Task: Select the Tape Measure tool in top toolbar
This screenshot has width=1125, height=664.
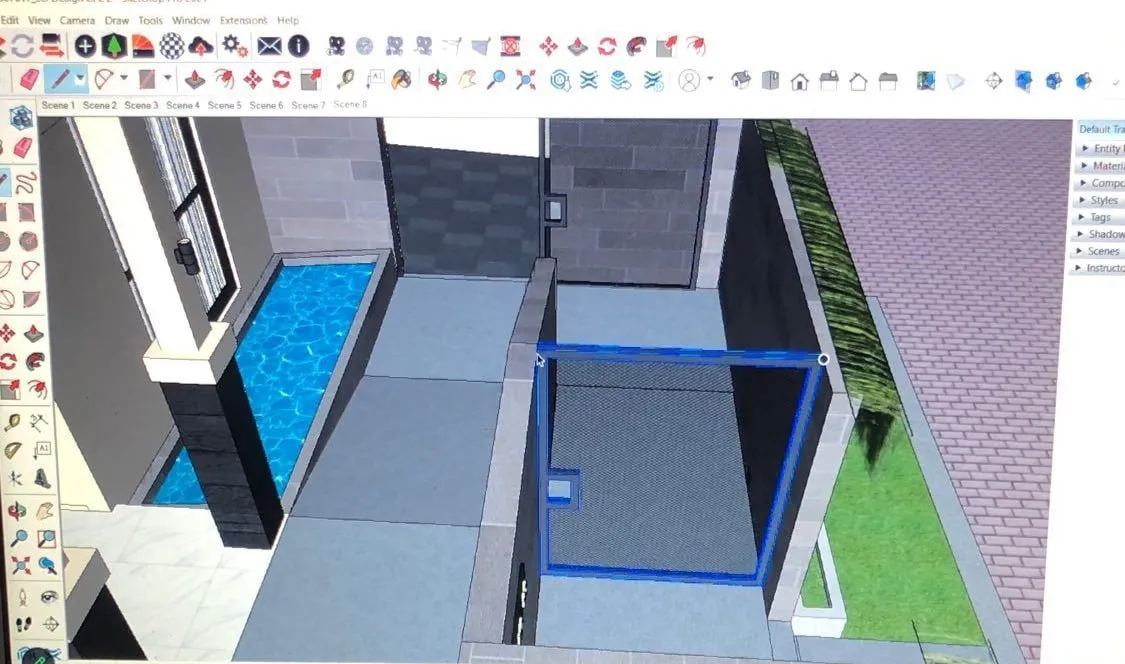Action: 346,79
